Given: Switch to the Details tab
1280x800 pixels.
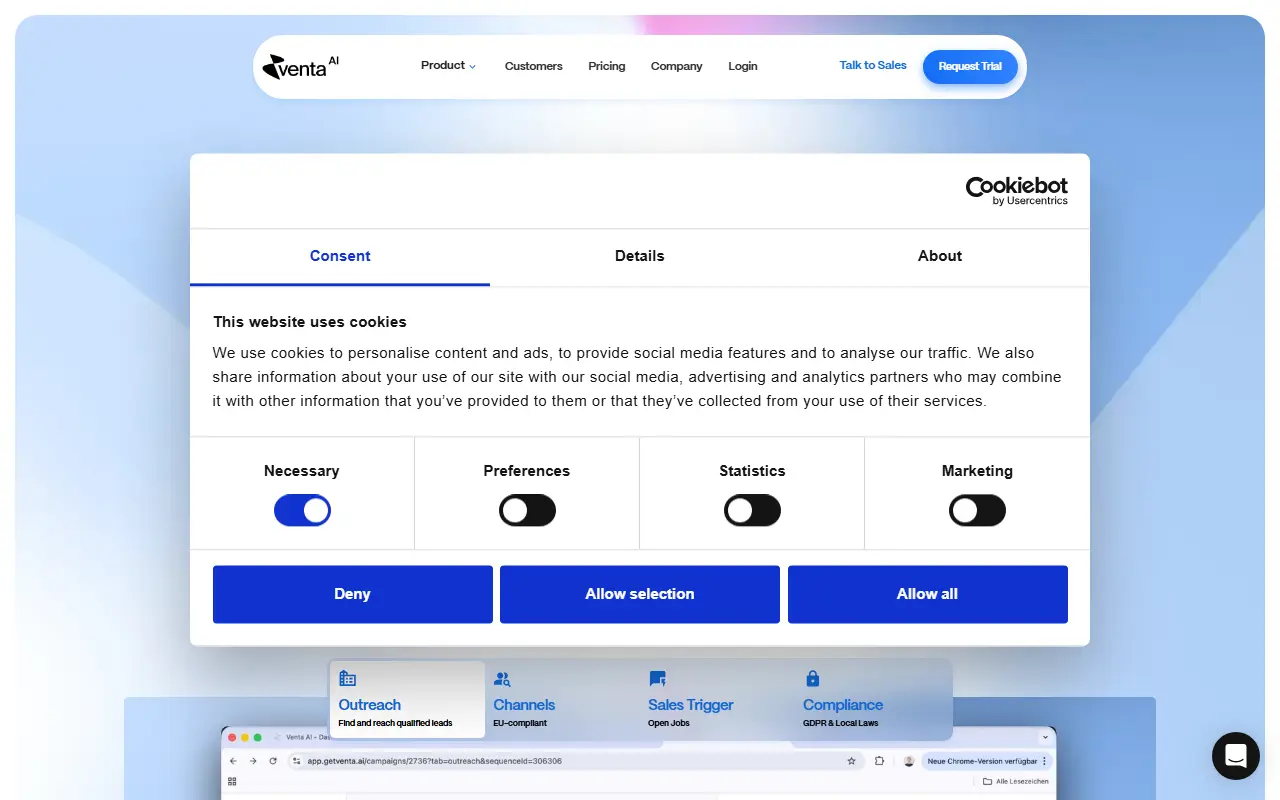Looking at the screenshot, I should [640, 256].
